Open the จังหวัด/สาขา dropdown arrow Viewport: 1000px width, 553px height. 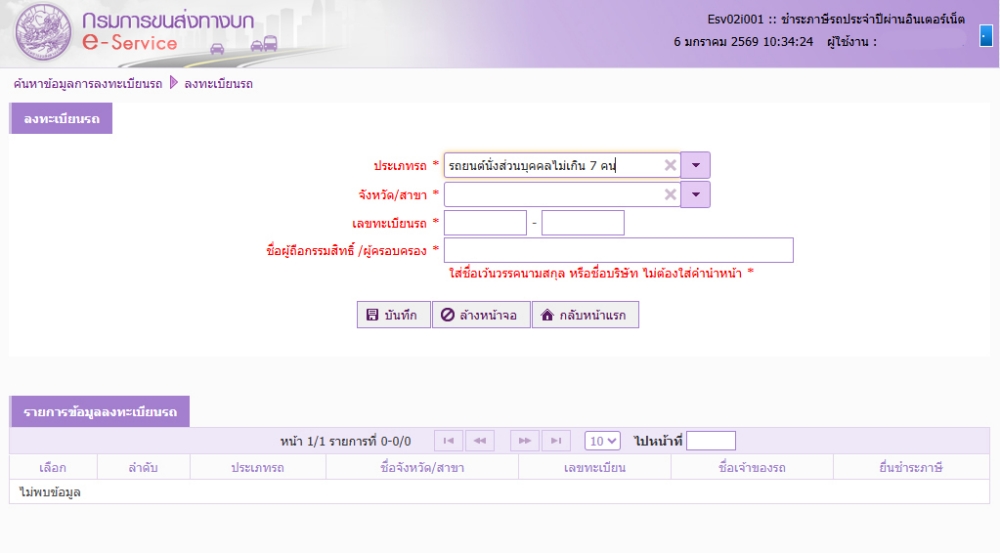pos(695,195)
